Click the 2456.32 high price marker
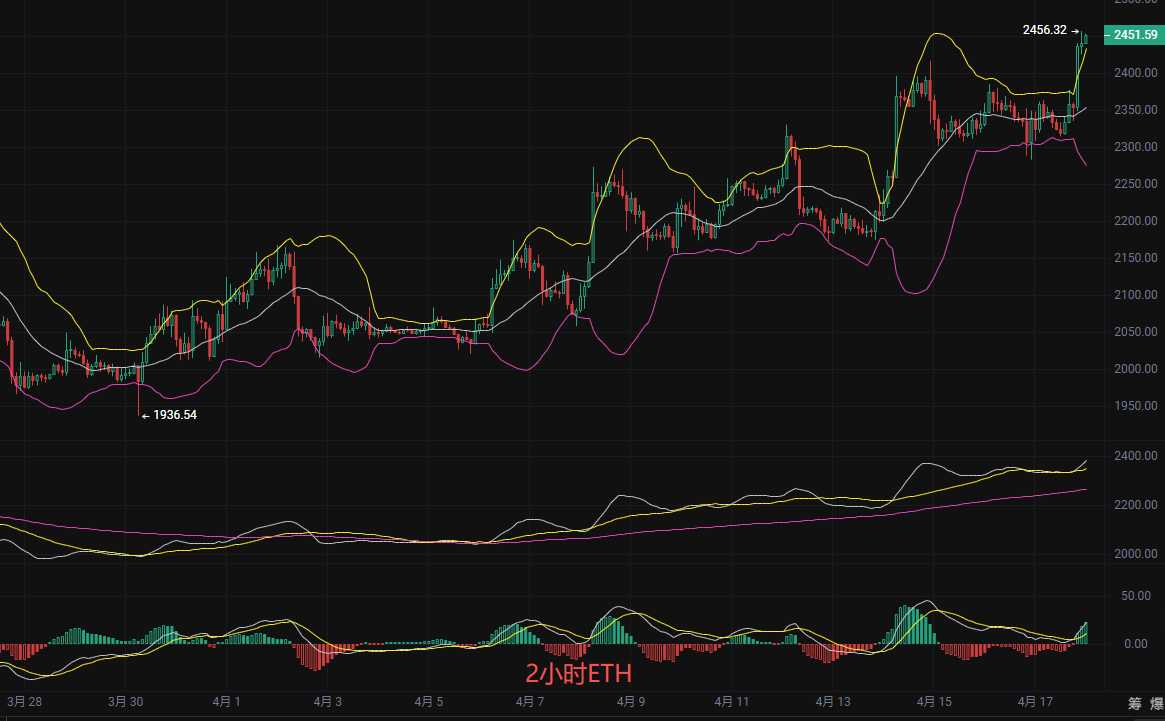 click(x=1044, y=30)
